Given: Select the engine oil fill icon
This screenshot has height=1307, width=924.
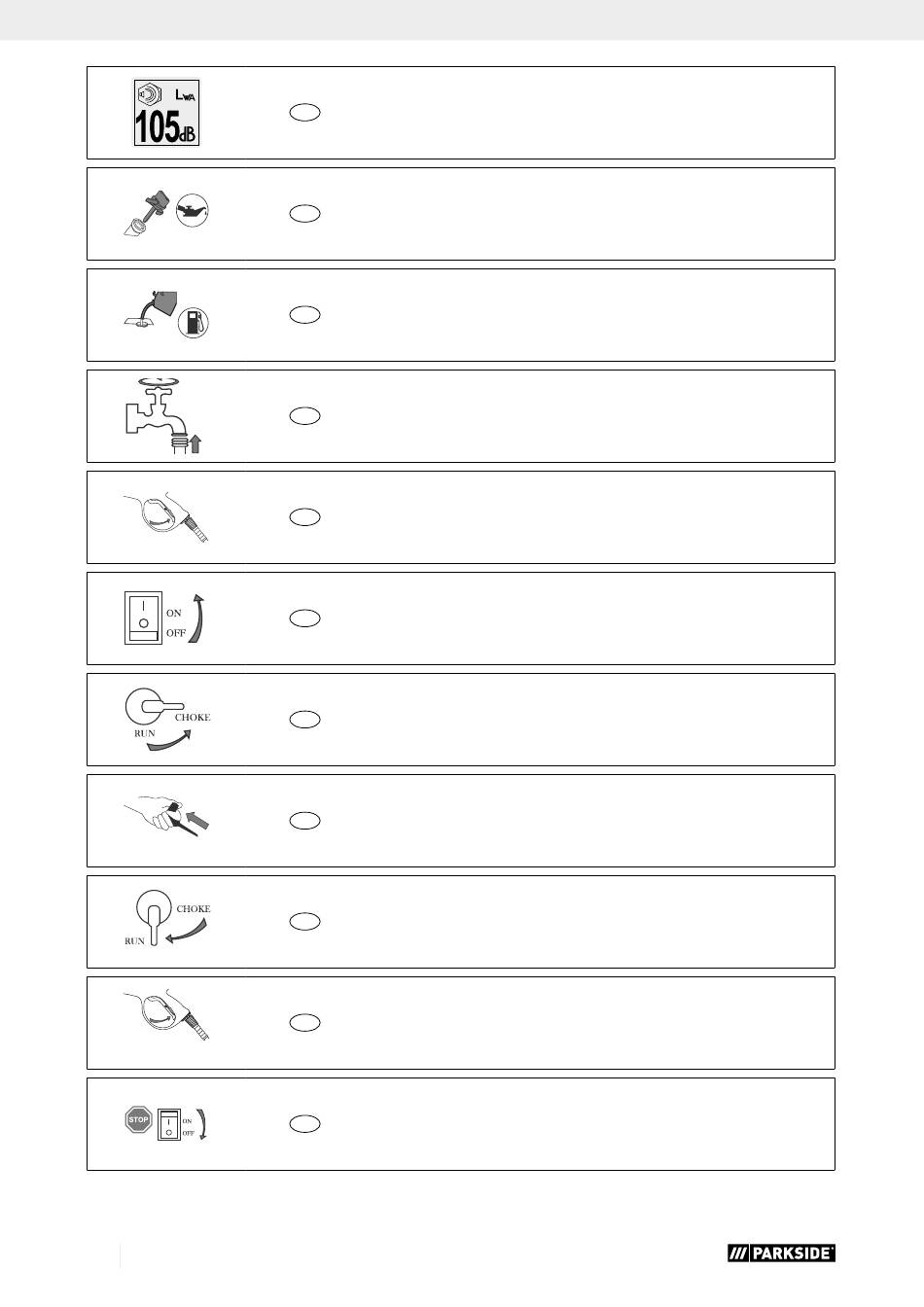Looking at the screenshot, I should [x=166, y=214].
